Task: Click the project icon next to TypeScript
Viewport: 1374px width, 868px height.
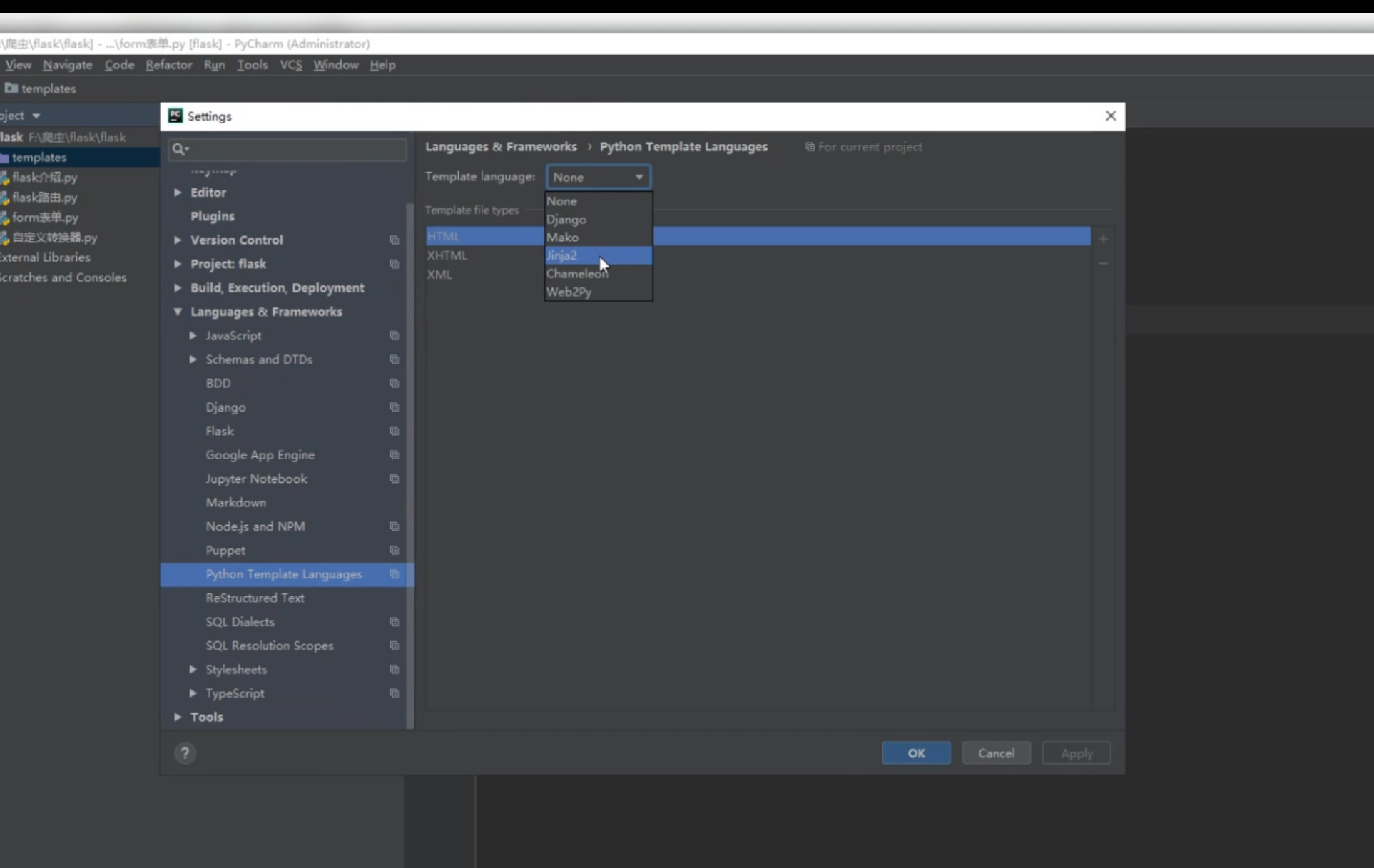Action: click(394, 693)
